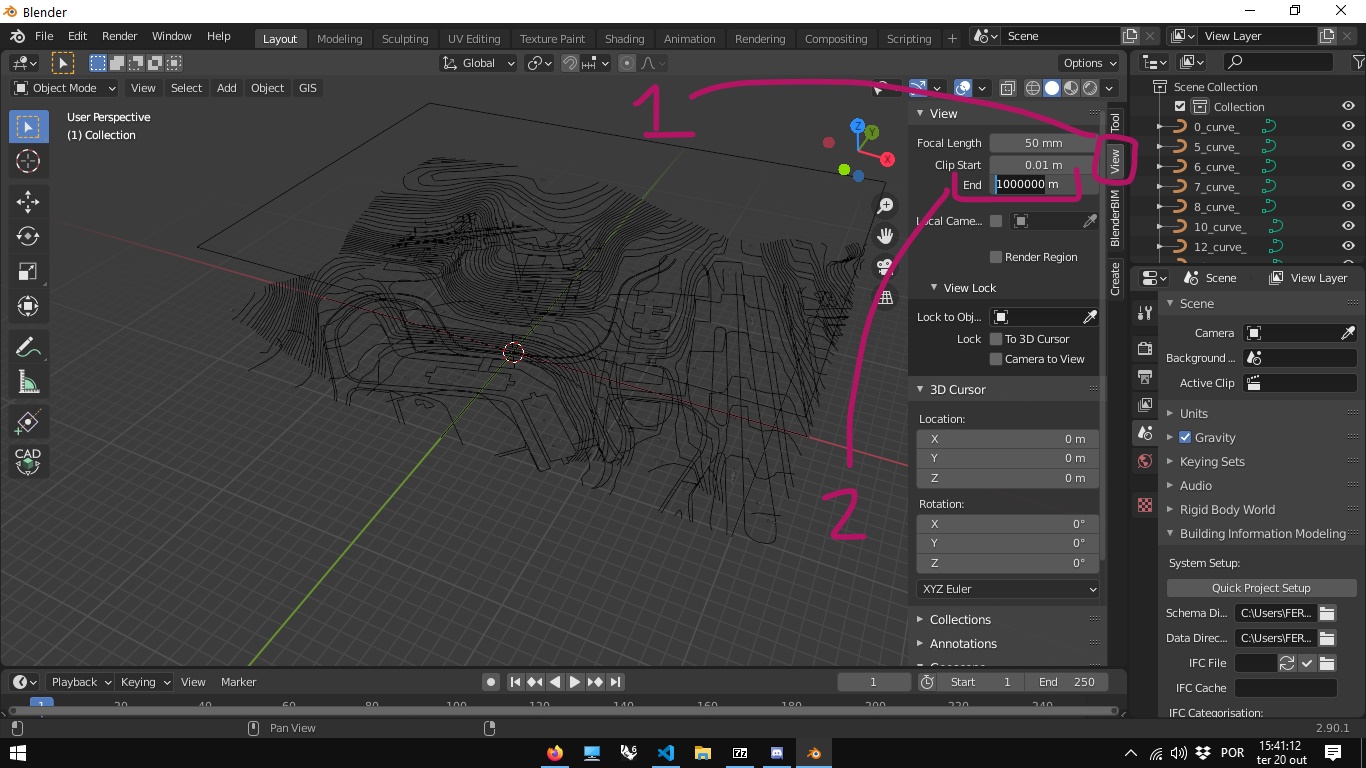Screen dimensions: 1366x768
Task: Switch to orthographic grid view icon
Action: [885, 298]
